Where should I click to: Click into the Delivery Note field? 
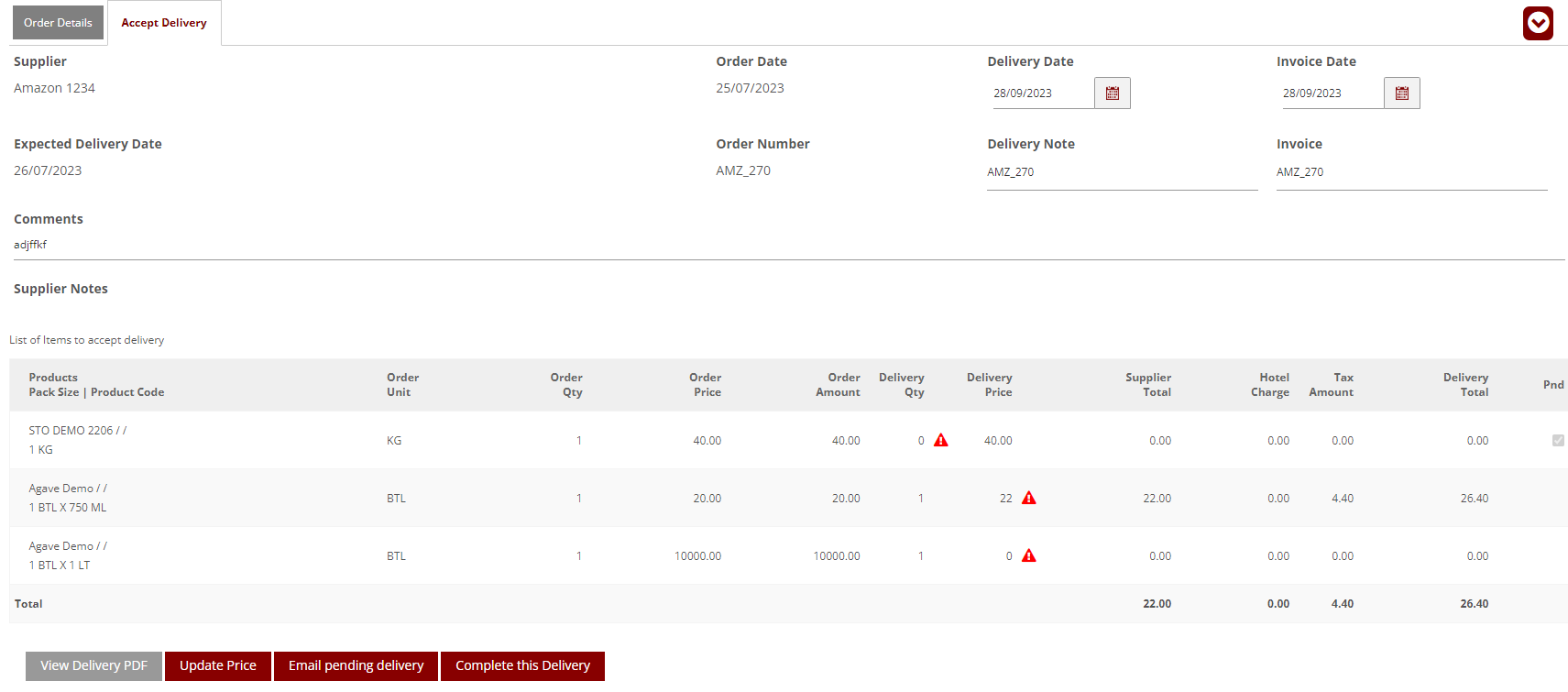[1121, 172]
